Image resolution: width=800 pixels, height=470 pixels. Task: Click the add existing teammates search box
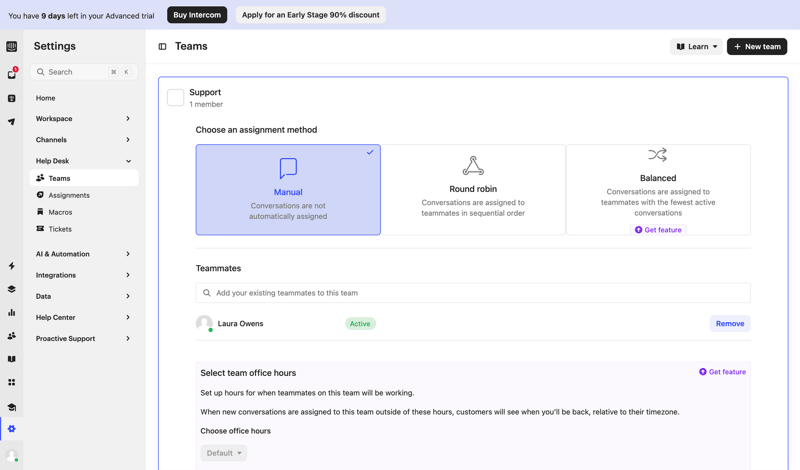click(473, 293)
